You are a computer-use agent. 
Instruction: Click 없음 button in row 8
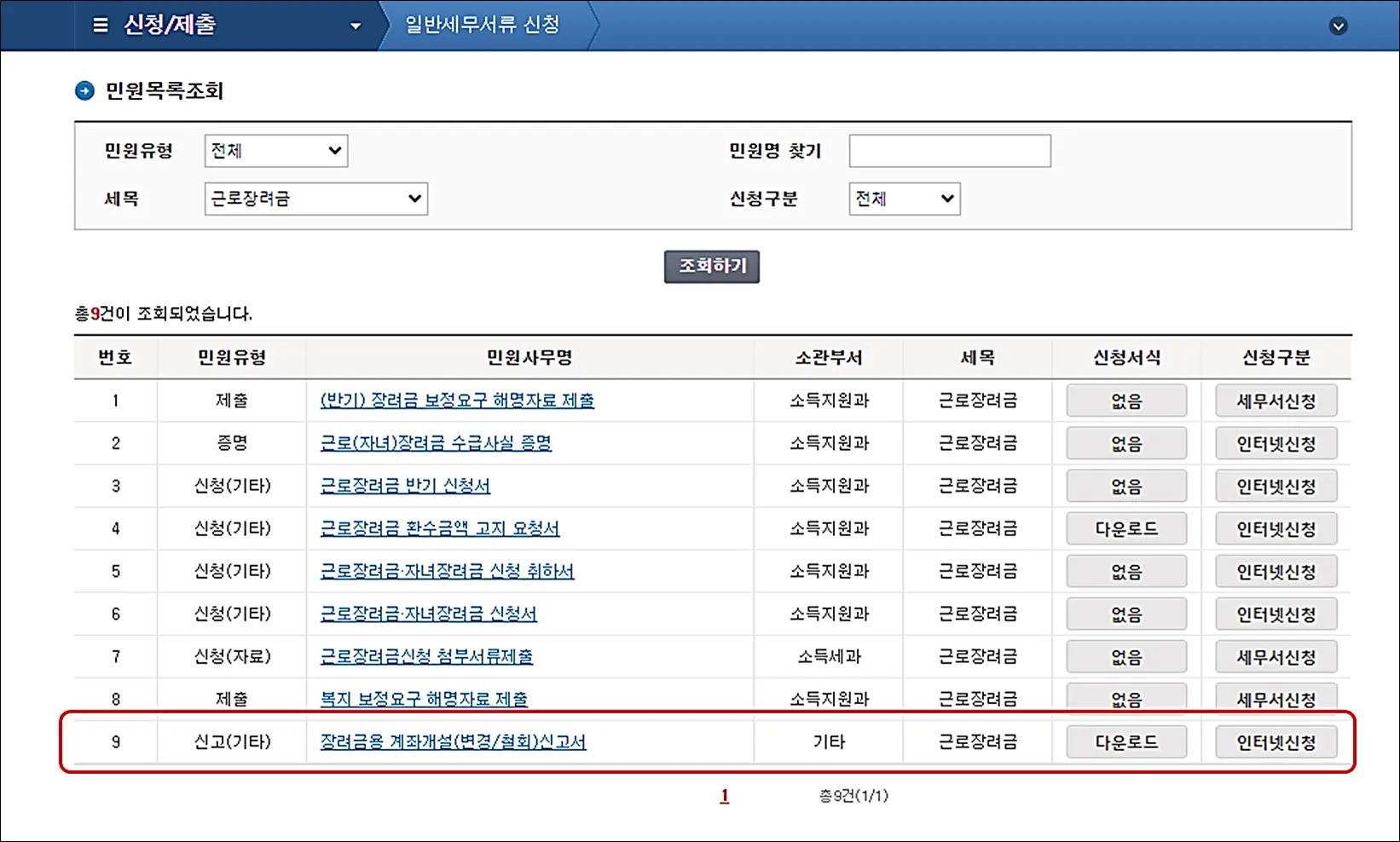(1126, 697)
